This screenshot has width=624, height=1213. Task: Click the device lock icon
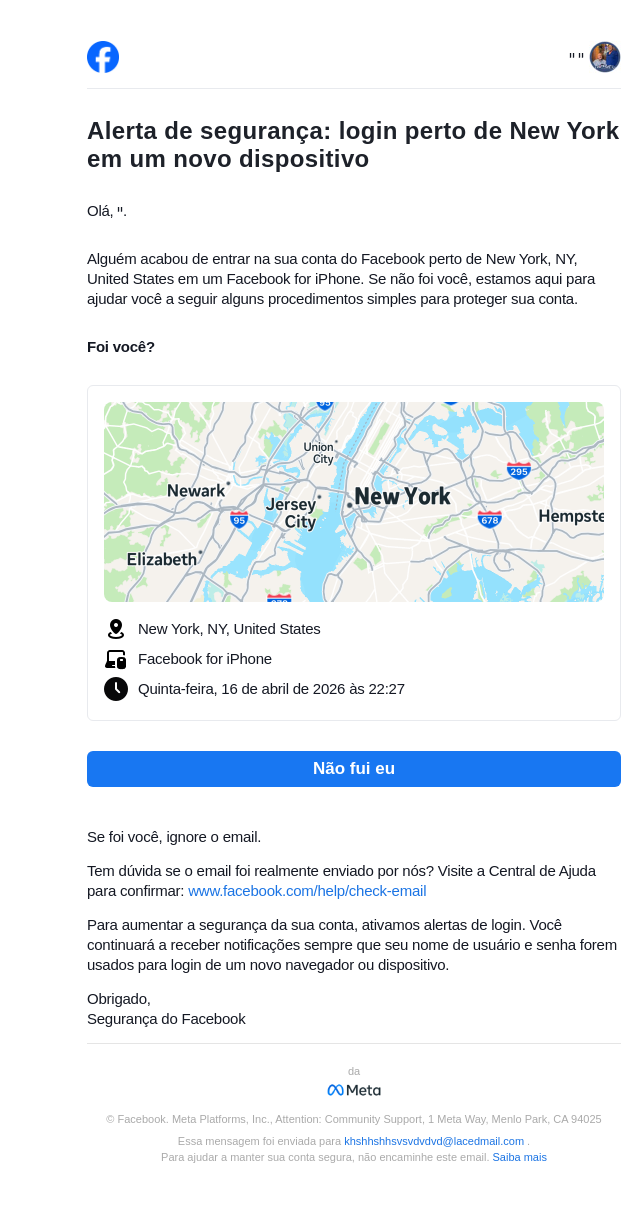pos(116,659)
